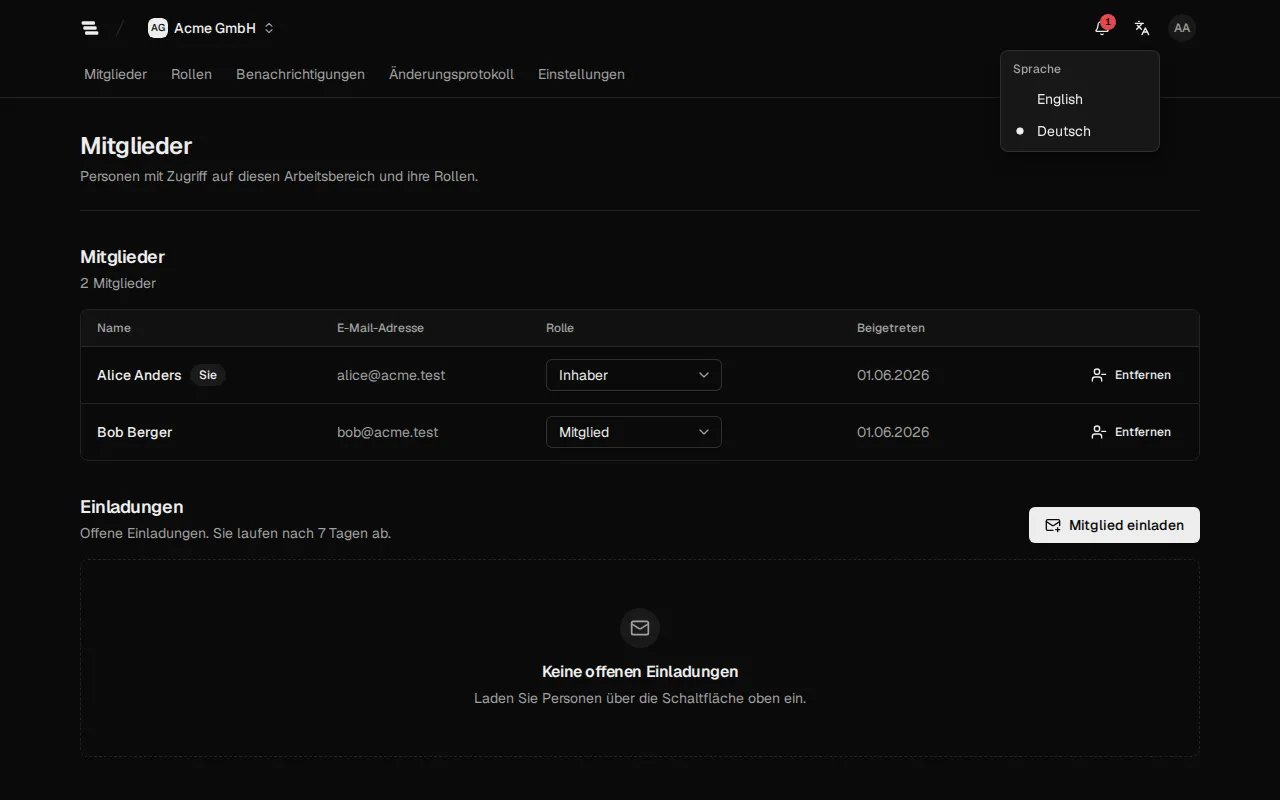Click the app logo icon at top left

pyautogui.click(x=90, y=28)
